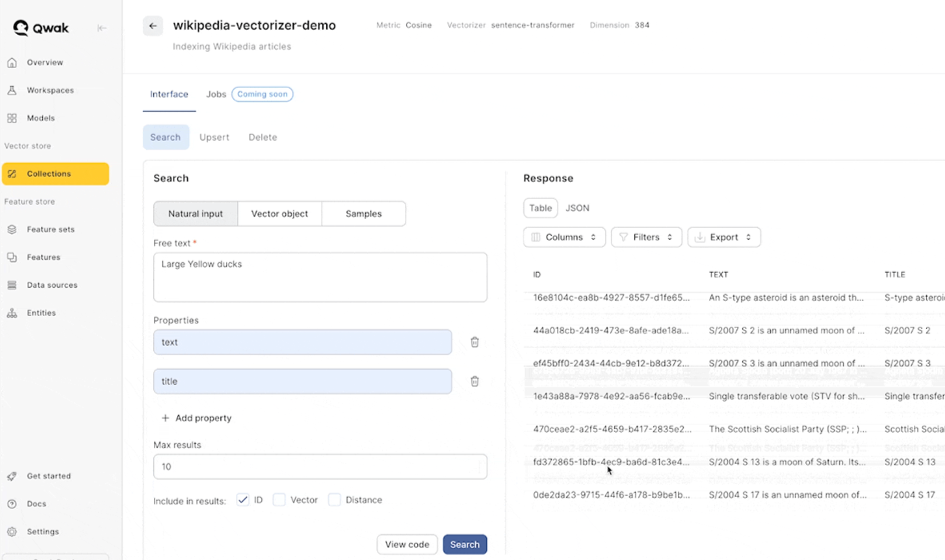
Task: Select the Vector object input mode
Action: 280,214
